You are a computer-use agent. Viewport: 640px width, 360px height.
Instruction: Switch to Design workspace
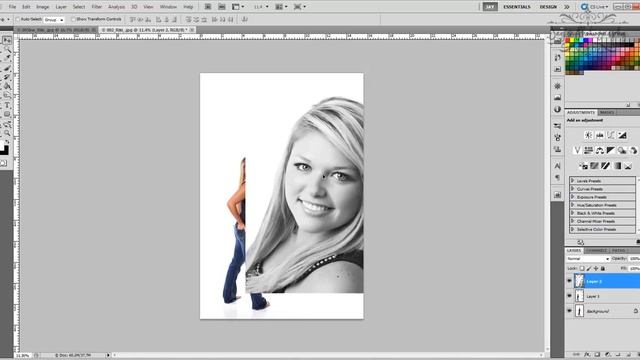(548, 7)
